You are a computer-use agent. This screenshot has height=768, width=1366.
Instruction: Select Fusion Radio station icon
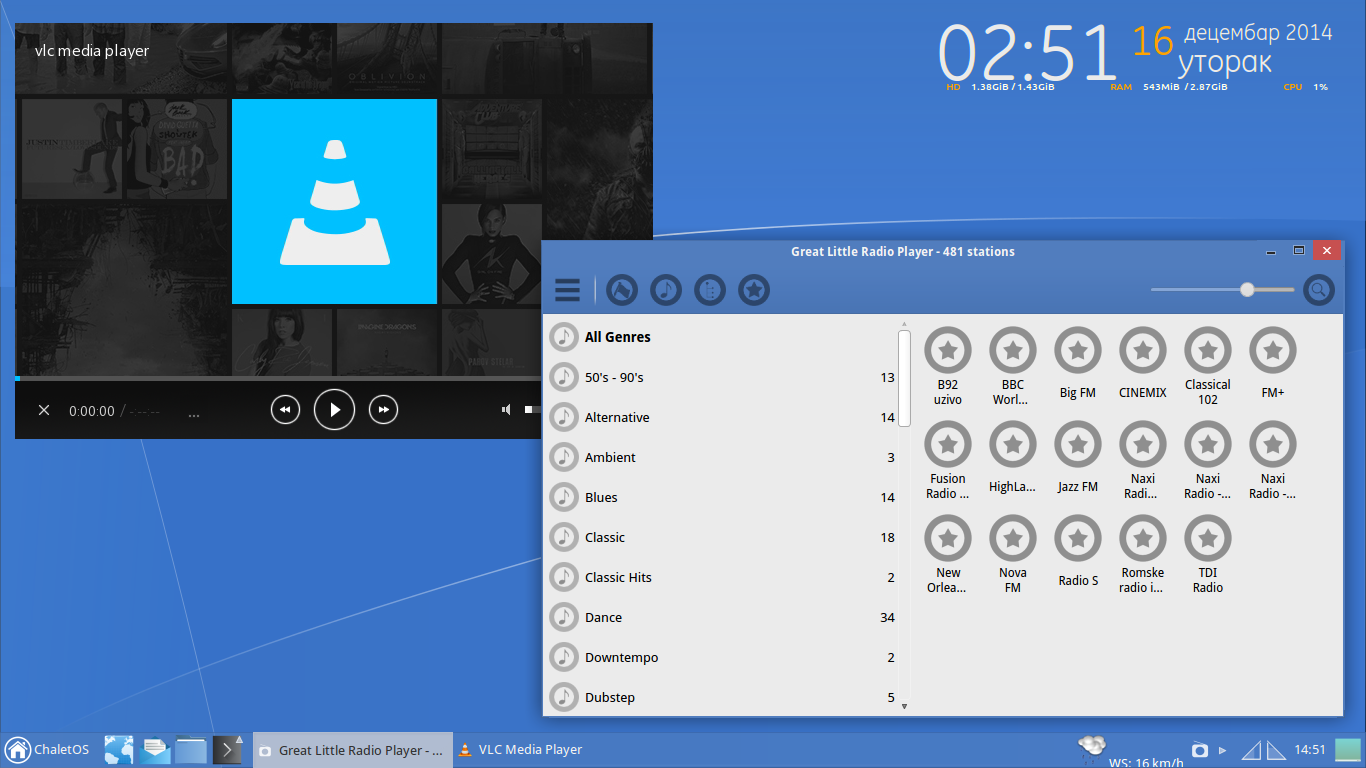948,444
